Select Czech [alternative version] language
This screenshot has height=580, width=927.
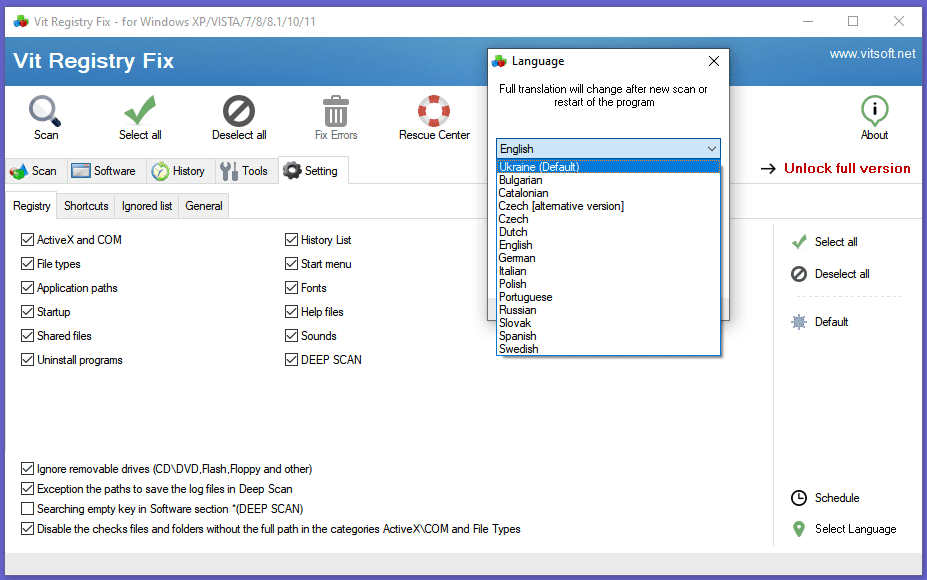pos(608,206)
